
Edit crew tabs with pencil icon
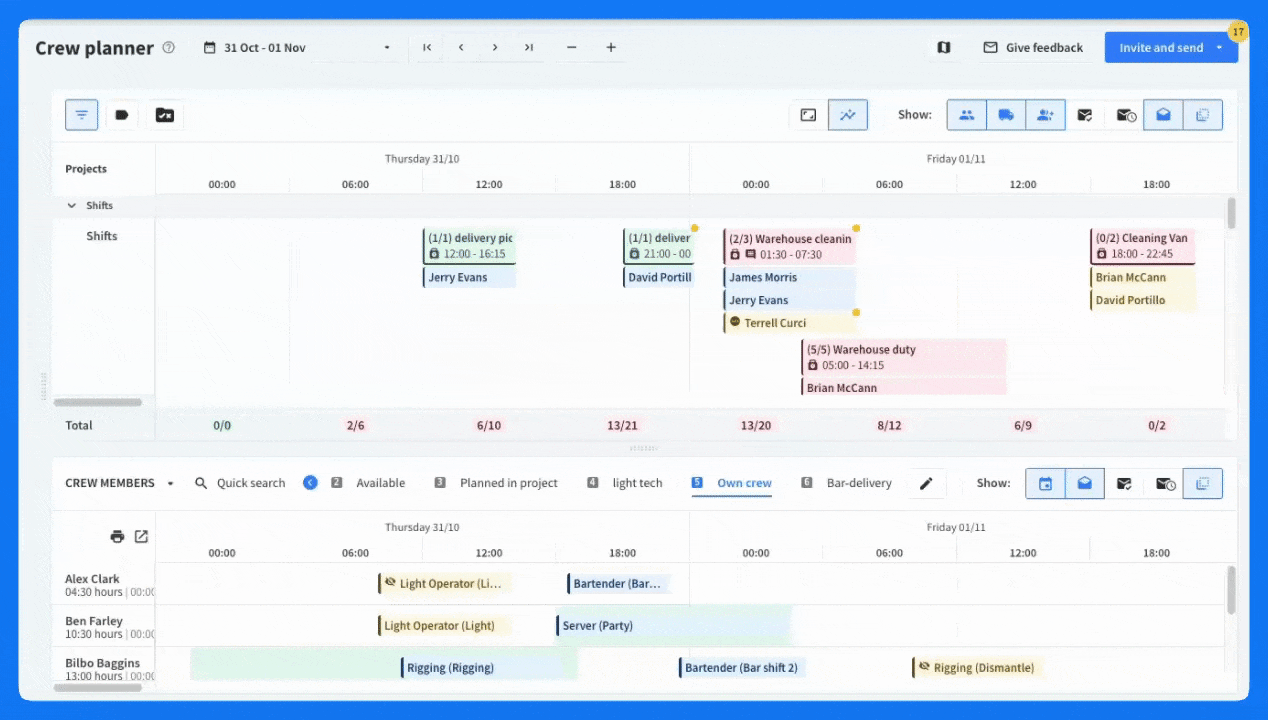(x=926, y=483)
